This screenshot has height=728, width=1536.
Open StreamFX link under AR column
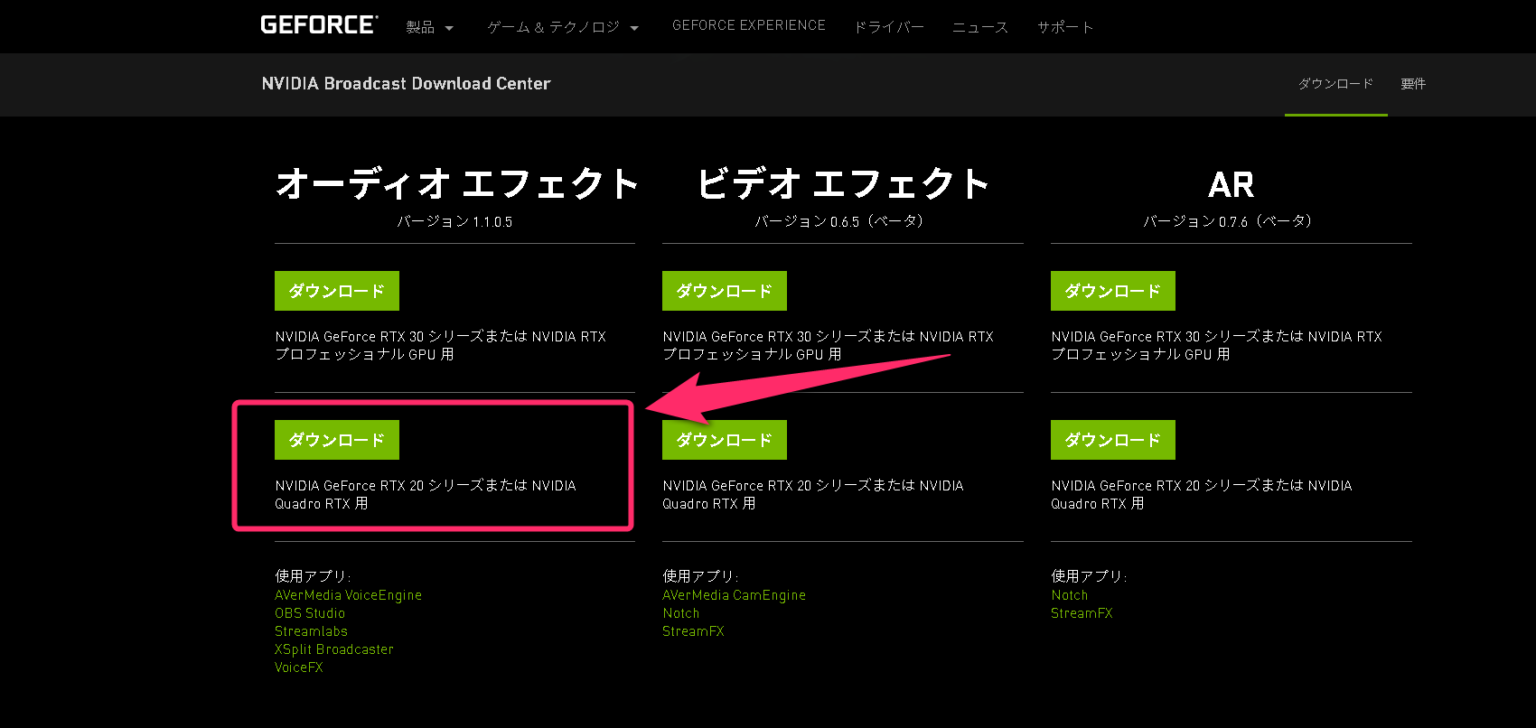click(x=1082, y=613)
